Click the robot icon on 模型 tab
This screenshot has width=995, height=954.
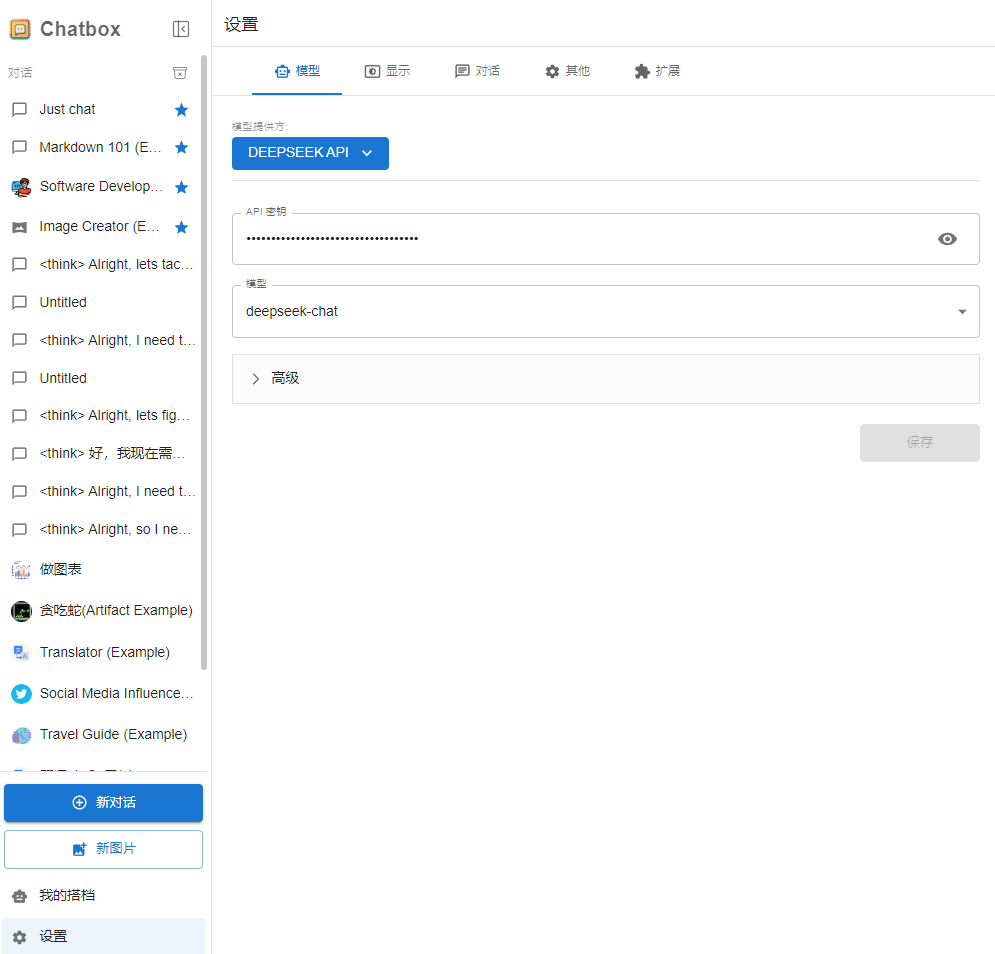coord(282,72)
